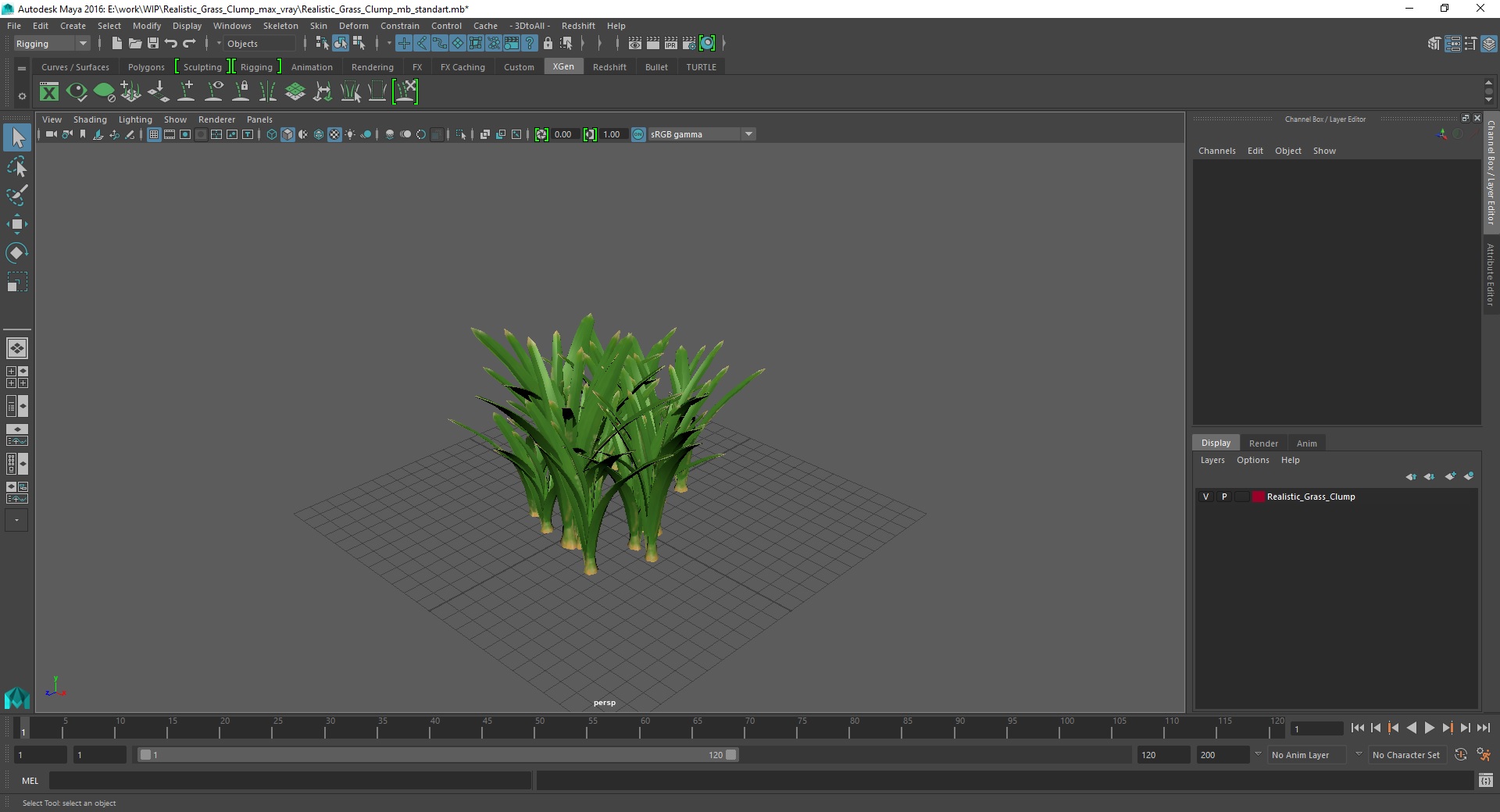Screen dimensions: 1500x812
Task: Undo the last action
Action: click(171, 44)
